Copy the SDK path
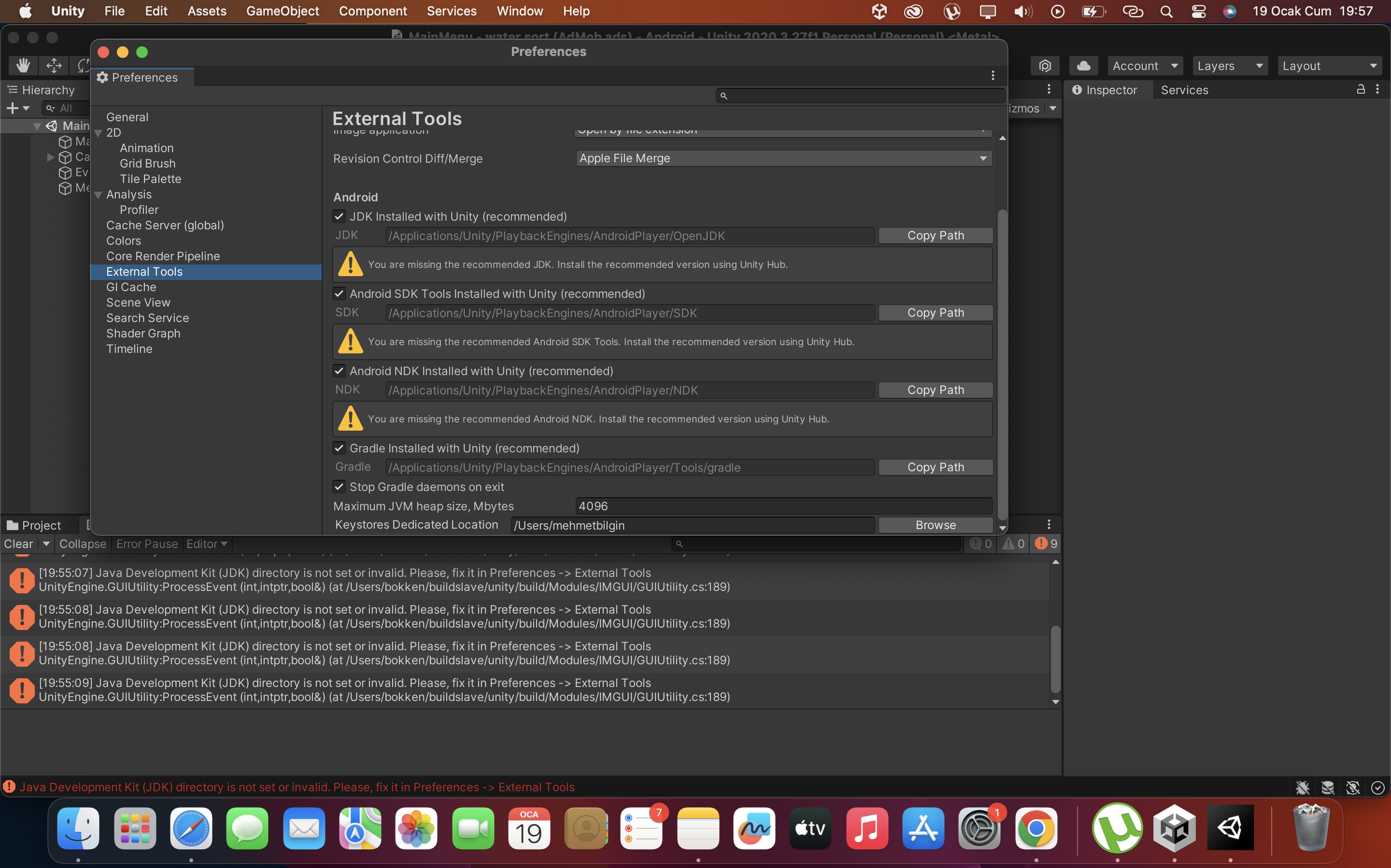This screenshot has height=868, width=1391. 935,313
